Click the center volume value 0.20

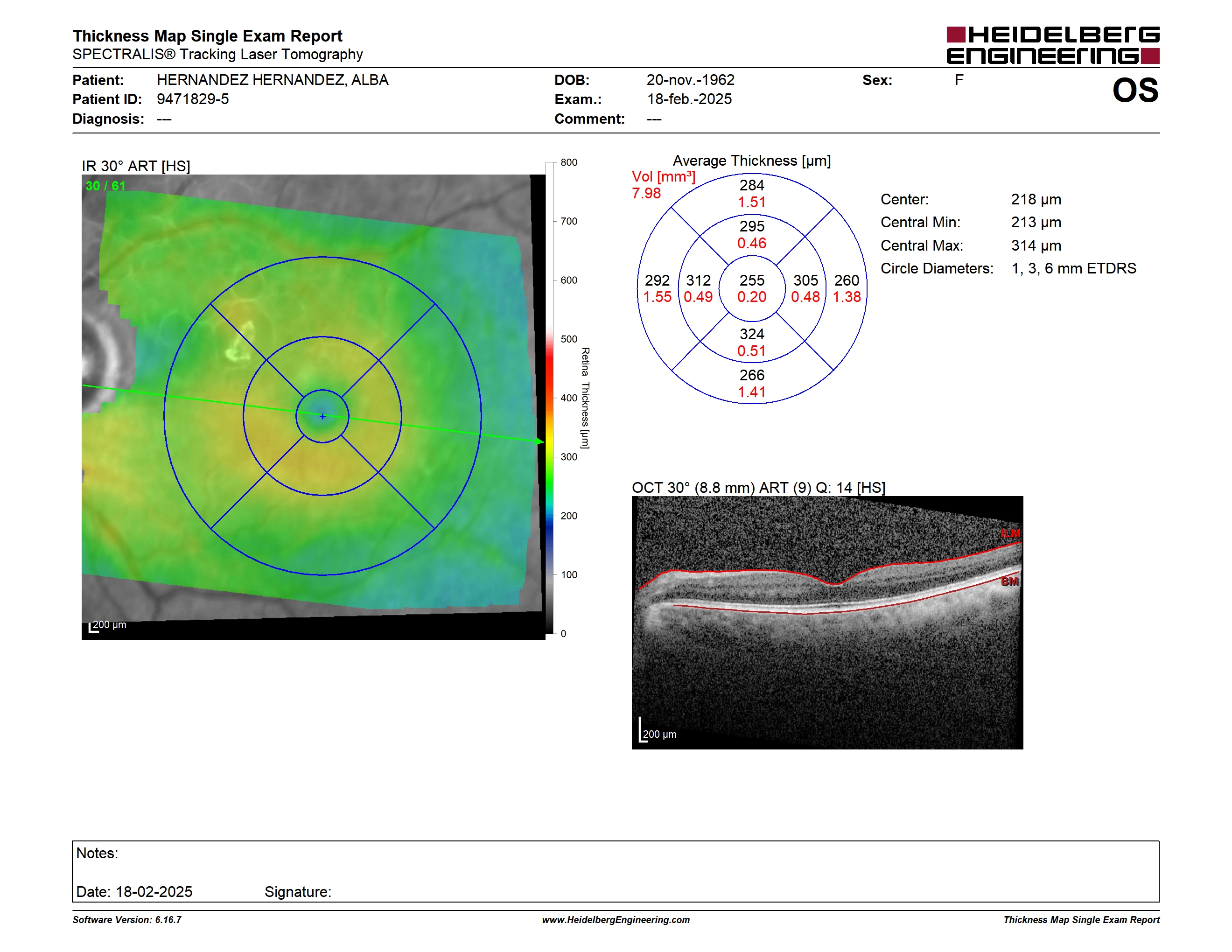752,297
